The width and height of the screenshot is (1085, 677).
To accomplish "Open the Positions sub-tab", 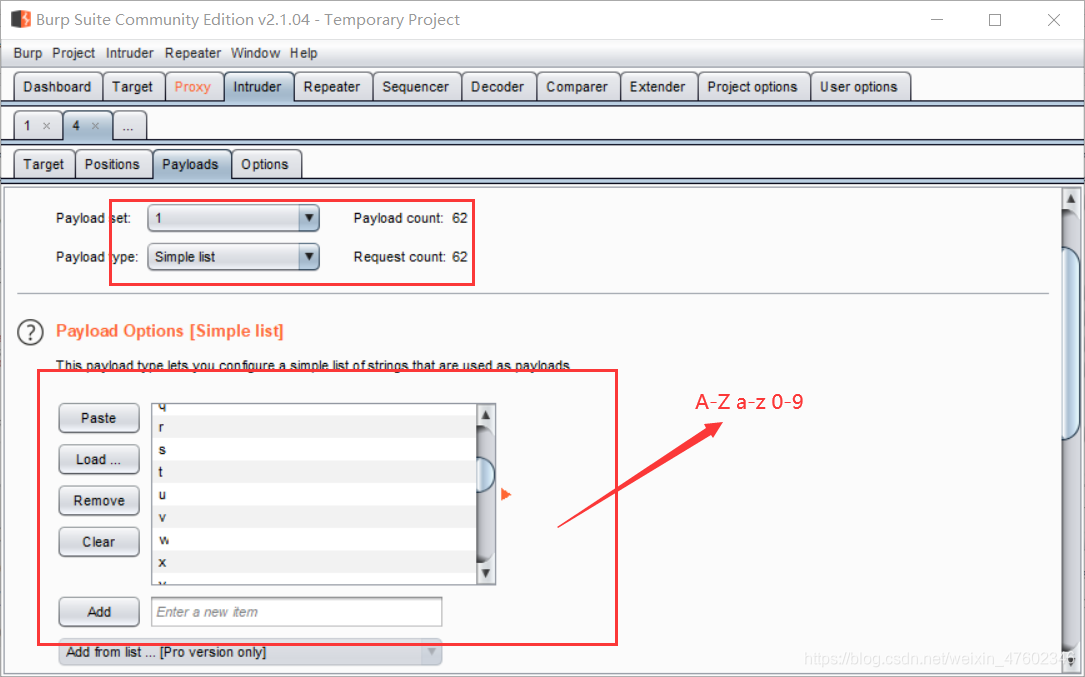I will tap(112, 164).
